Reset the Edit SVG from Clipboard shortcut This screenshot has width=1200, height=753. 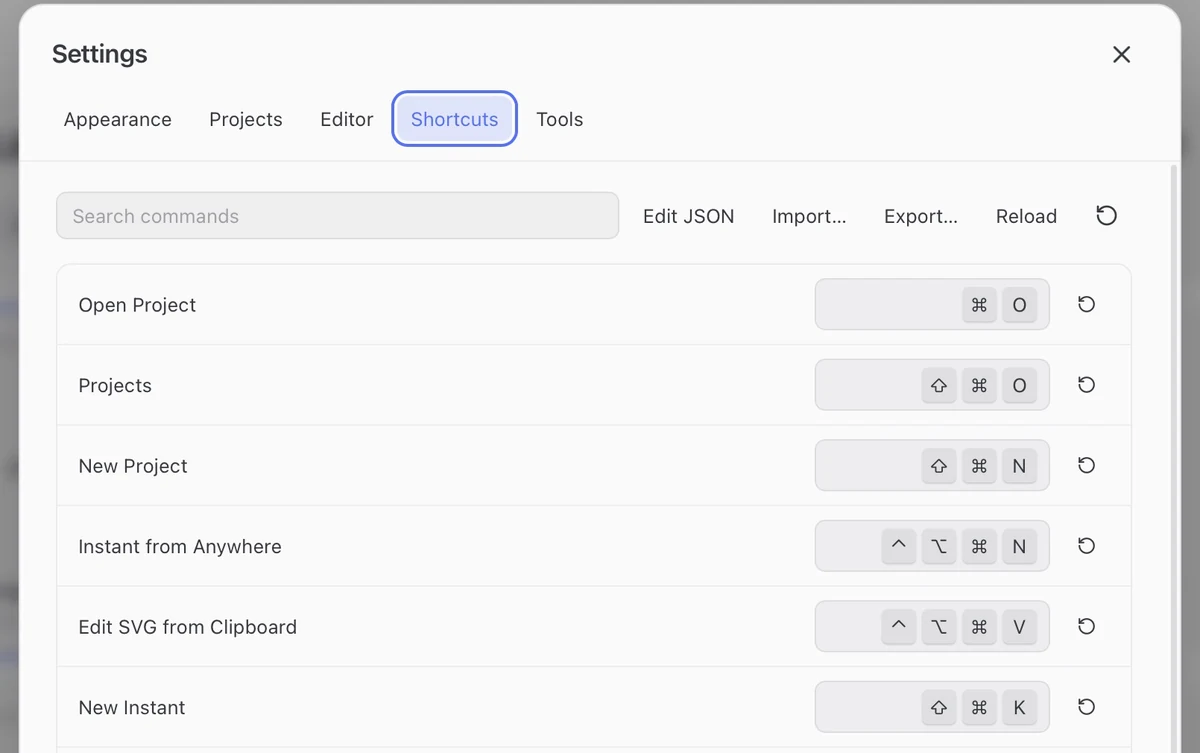point(1087,626)
